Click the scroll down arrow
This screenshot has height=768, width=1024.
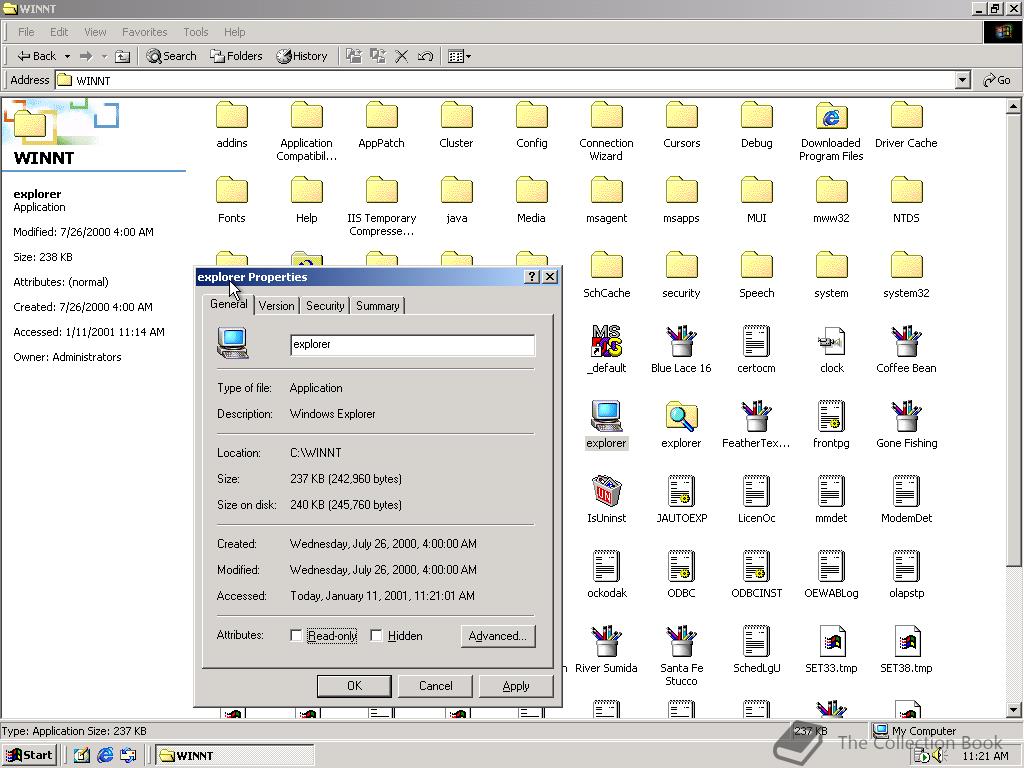tap(1013, 710)
